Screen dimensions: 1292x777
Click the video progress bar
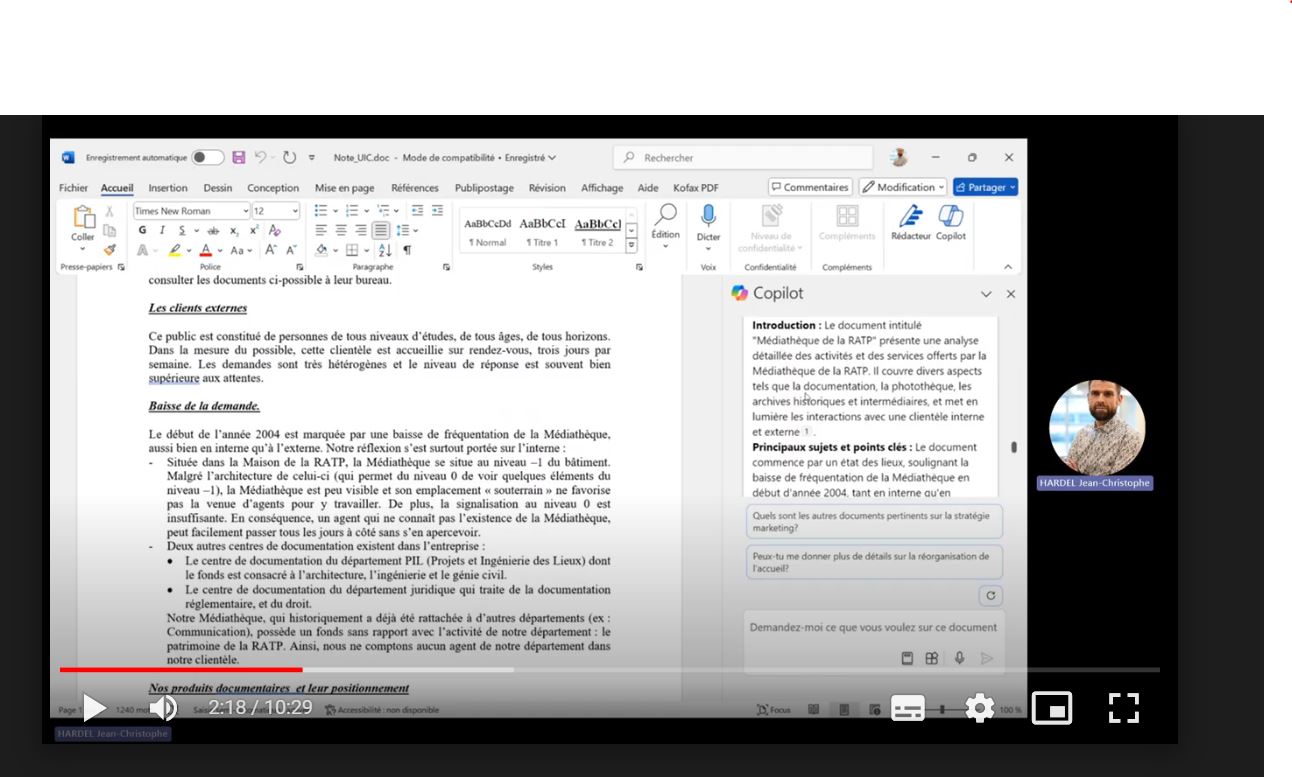(x=610, y=669)
